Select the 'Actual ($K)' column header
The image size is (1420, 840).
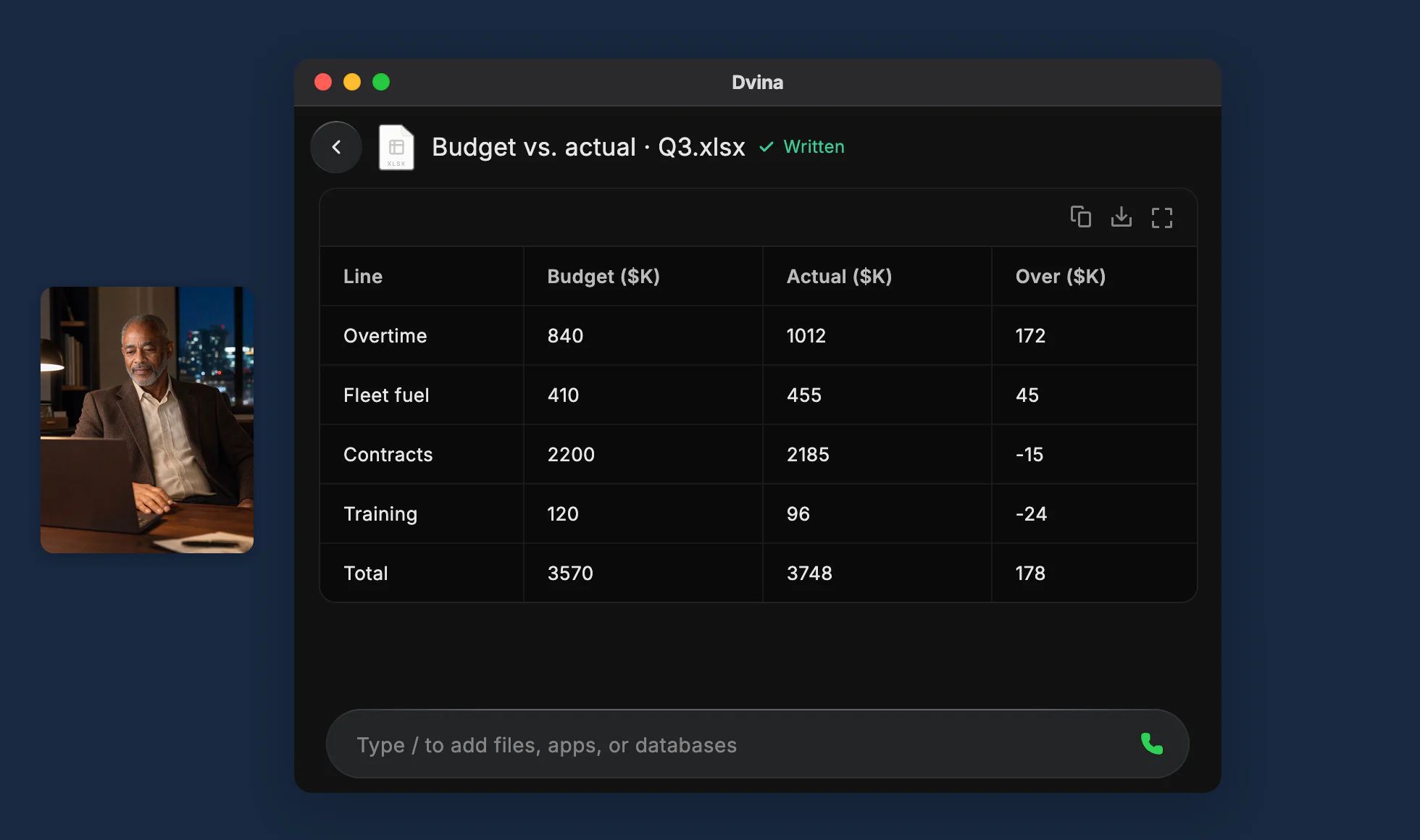click(x=839, y=276)
